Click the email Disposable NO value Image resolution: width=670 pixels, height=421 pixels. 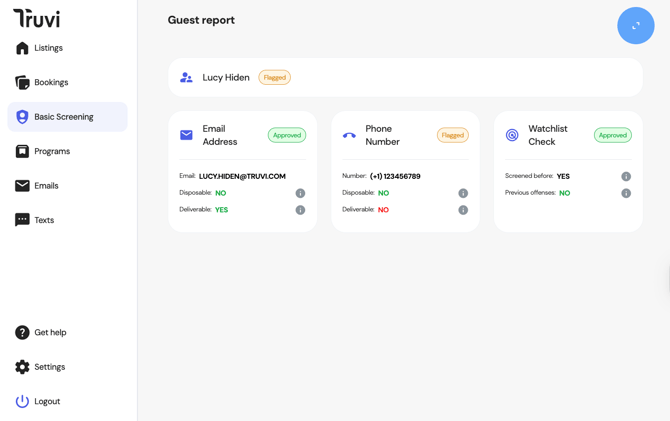[220, 193]
